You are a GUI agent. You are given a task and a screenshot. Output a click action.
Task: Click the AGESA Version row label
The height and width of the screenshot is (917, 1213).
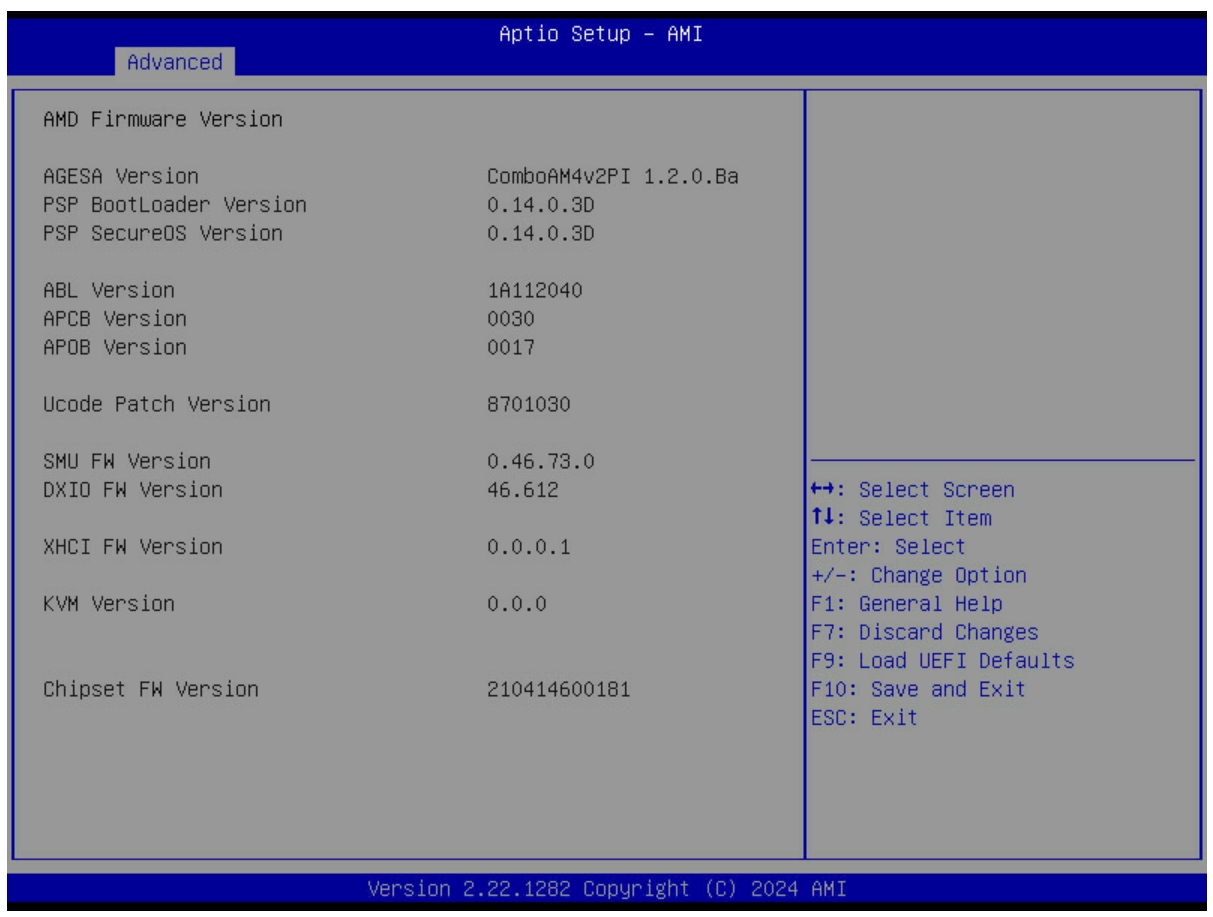click(x=121, y=176)
